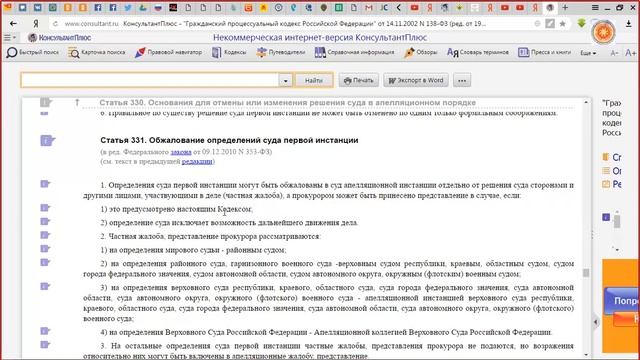Decrease font size with A- button
This screenshot has height=360, width=640.
(x=614, y=53)
